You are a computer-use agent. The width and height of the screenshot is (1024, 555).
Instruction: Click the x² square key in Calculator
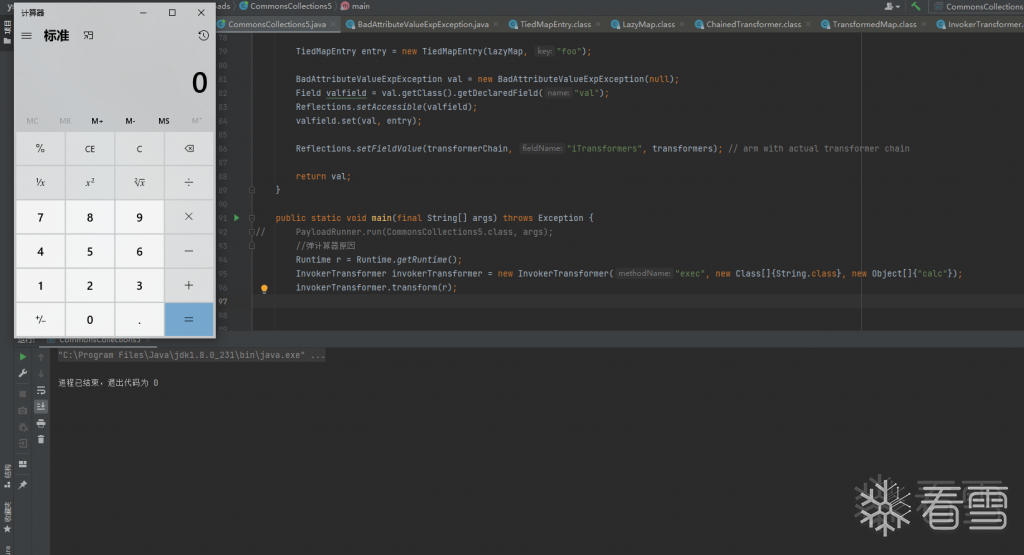(x=90, y=183)
